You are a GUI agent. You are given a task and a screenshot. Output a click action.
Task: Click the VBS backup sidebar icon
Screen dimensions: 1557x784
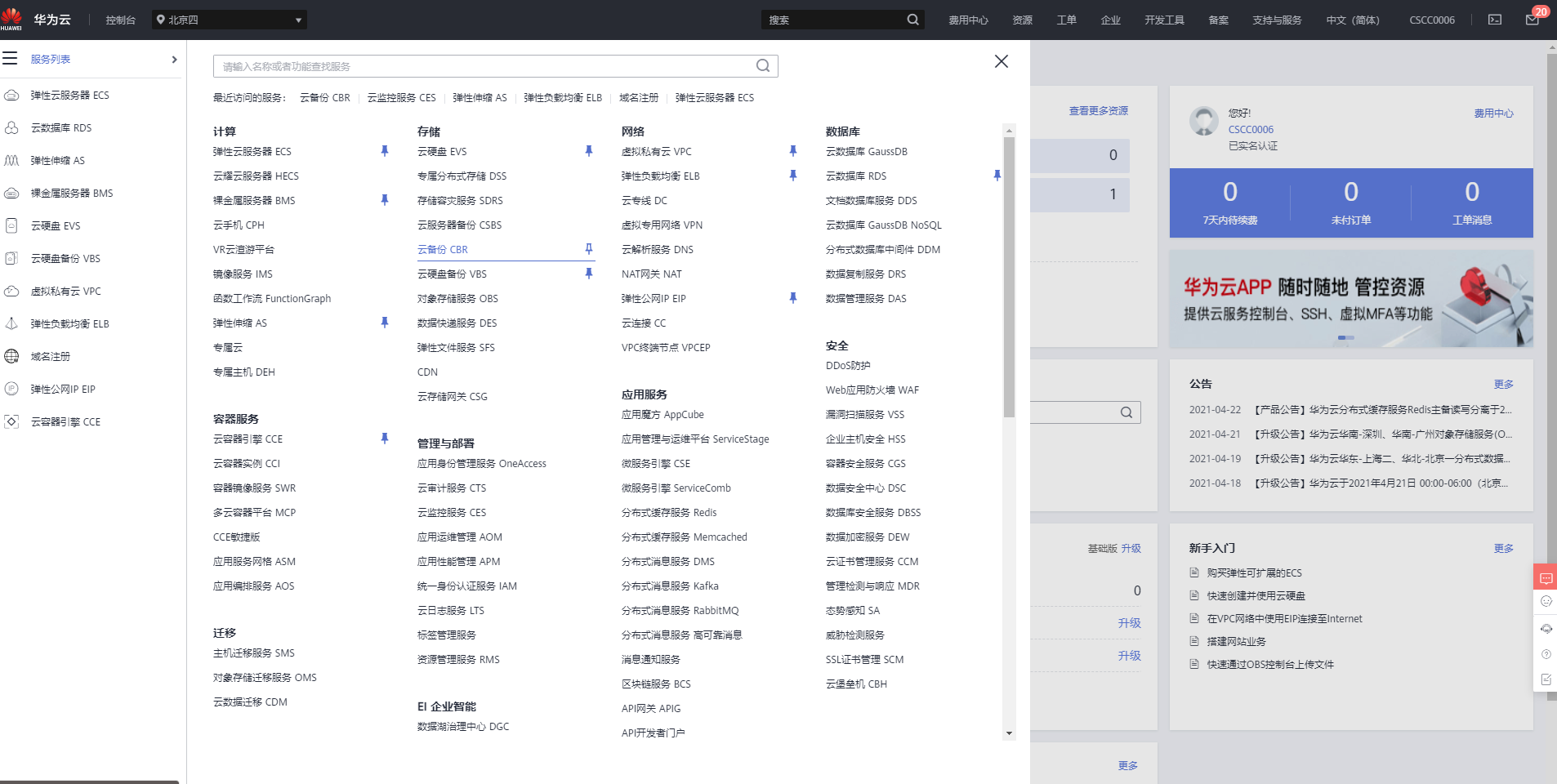[x=11, y=258]
